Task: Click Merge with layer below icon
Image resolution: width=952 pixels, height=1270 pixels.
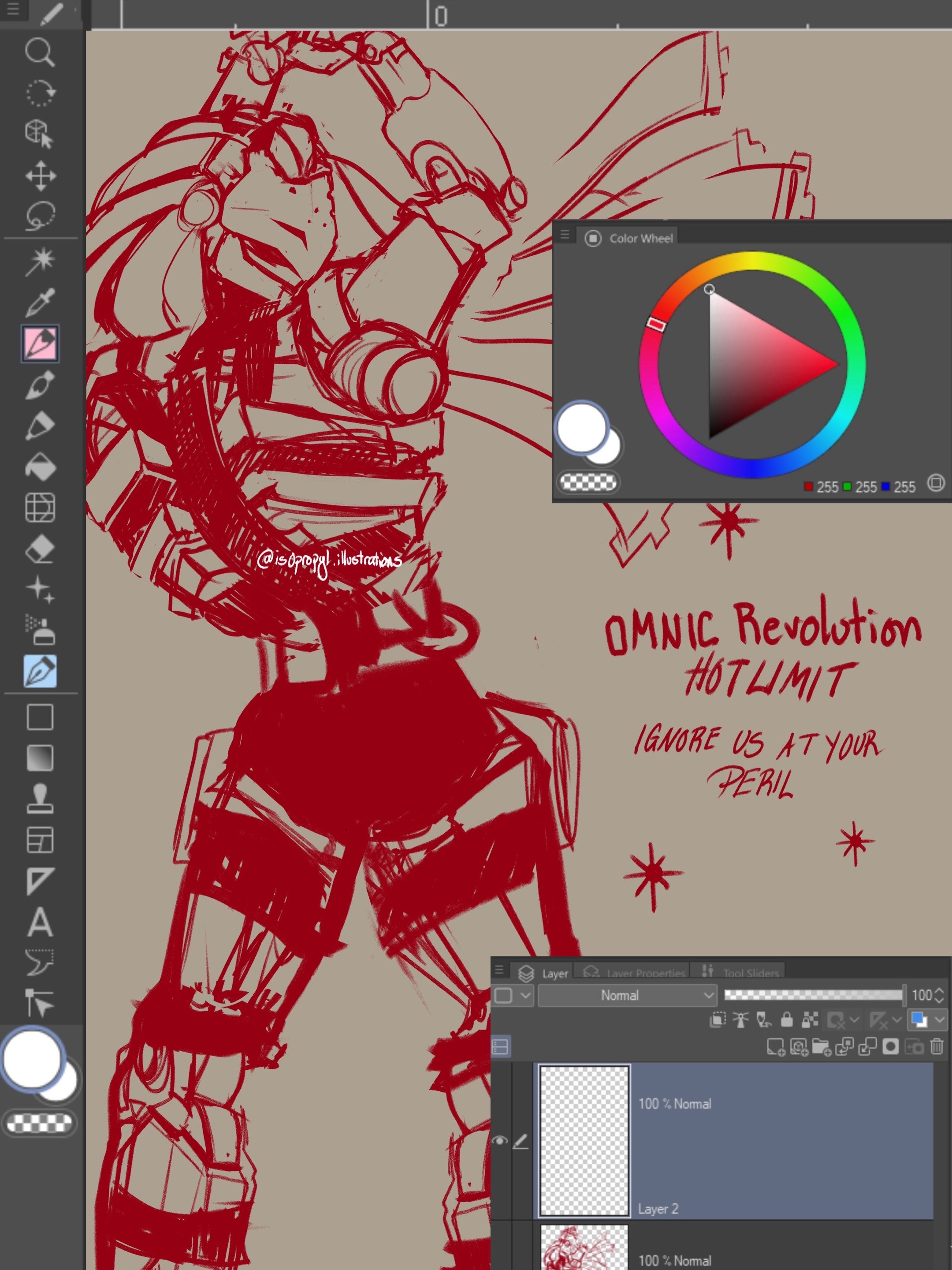Action: pos(867,1047)
